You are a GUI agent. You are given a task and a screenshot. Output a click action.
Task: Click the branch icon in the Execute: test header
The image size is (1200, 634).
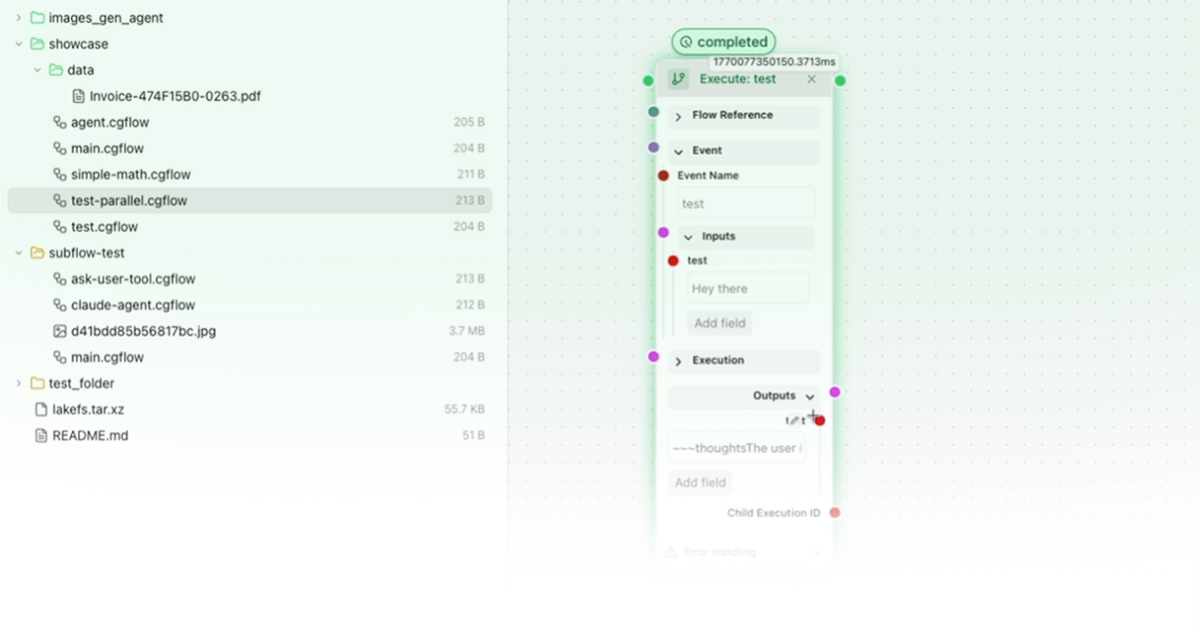678,79
